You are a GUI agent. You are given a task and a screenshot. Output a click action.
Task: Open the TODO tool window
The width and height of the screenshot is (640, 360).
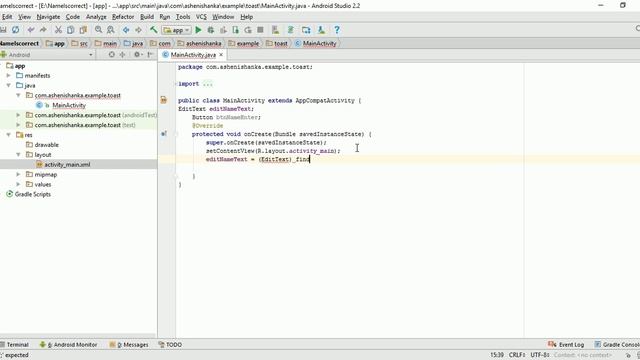170,344
